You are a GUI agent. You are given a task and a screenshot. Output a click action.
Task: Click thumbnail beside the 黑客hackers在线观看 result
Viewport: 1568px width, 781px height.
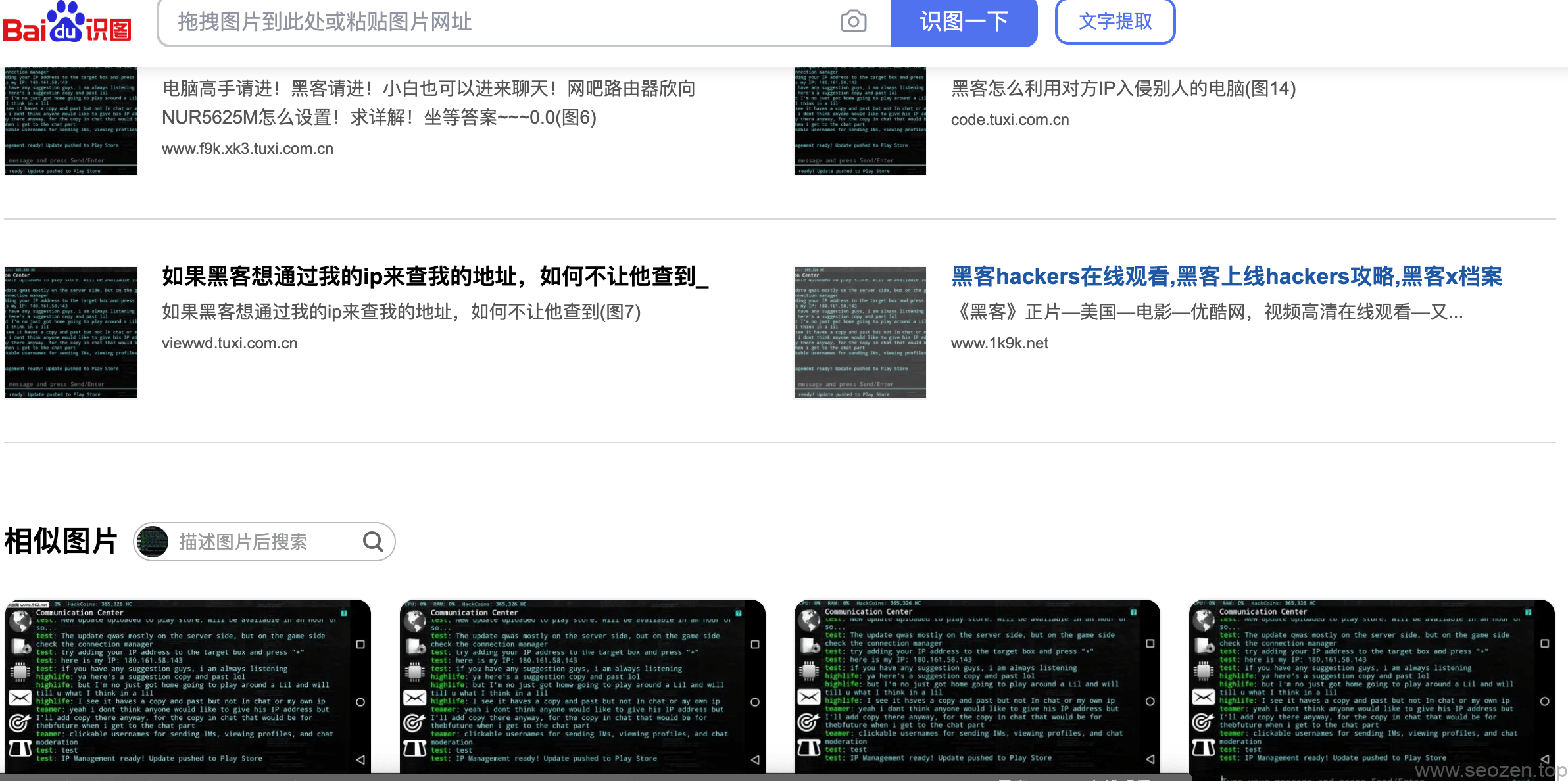click(859, 331)
